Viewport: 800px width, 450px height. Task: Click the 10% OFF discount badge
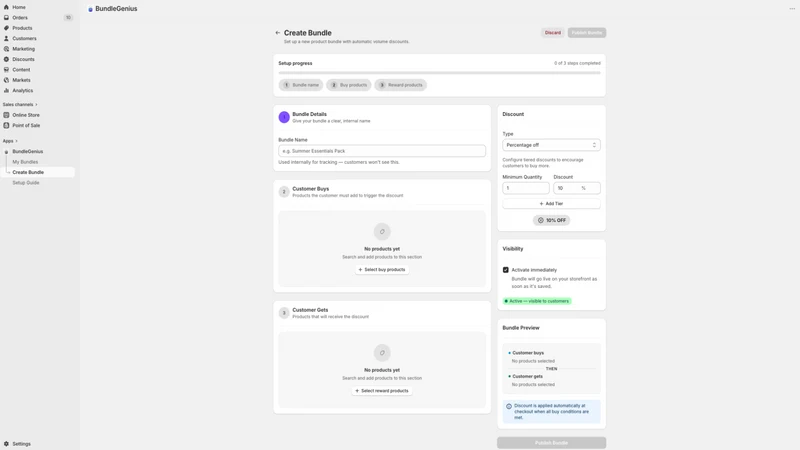(x=551, y=220)
